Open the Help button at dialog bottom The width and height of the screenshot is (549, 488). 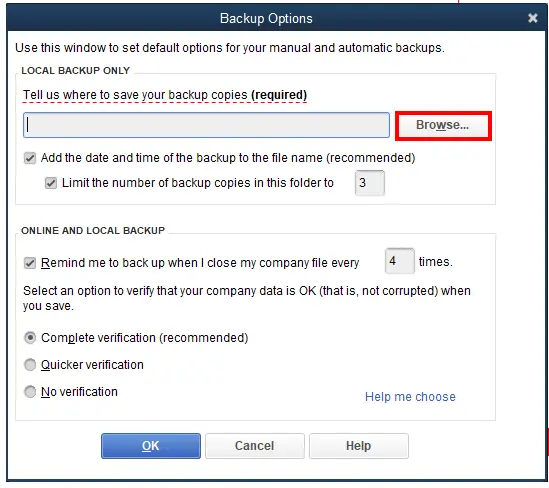(359, 446)
